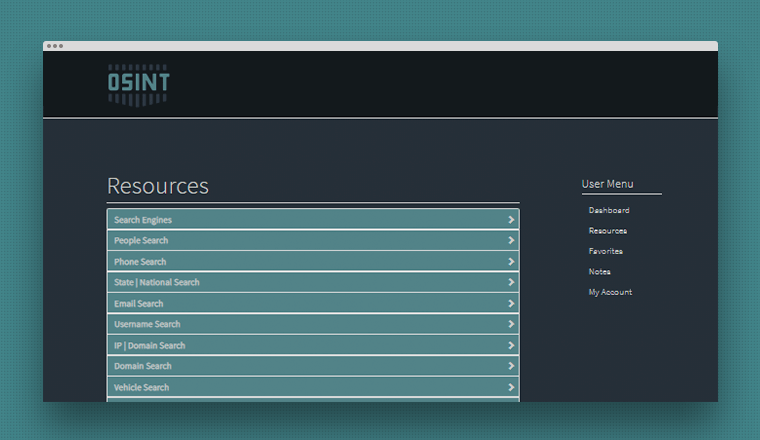Open the Domain Search accordion
760x440 pixels.
click(x=142, y=367)
